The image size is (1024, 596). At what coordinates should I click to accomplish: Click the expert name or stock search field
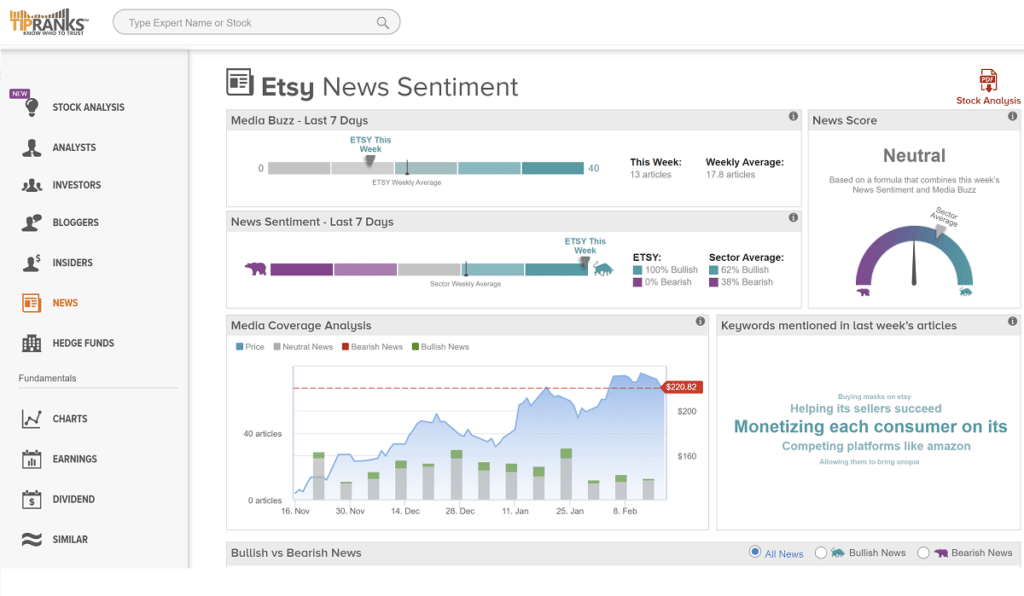pos(256,22)
